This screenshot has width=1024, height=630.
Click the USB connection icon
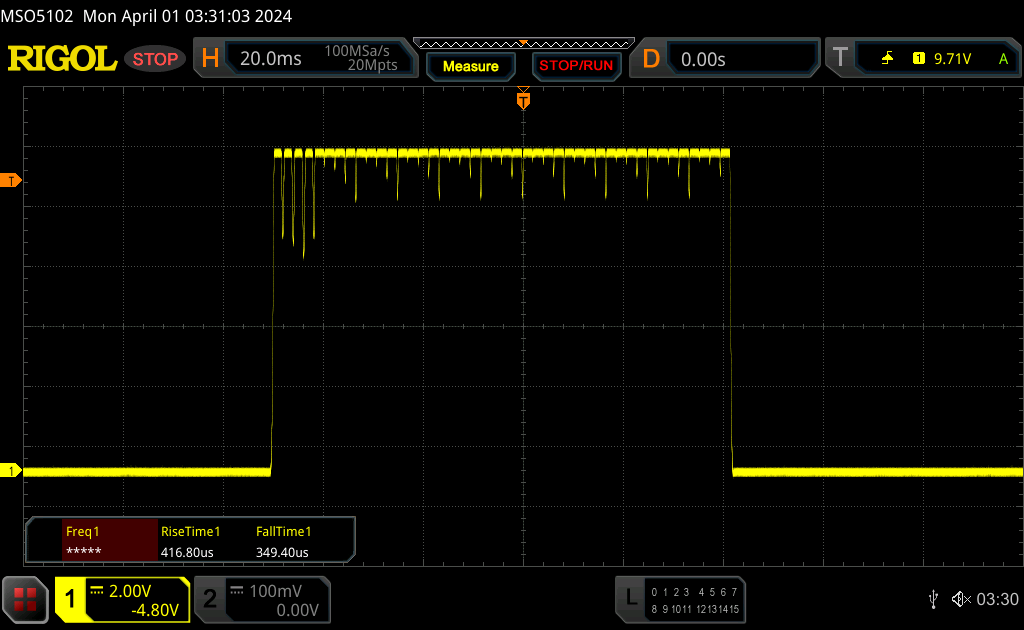click(933, 599)
